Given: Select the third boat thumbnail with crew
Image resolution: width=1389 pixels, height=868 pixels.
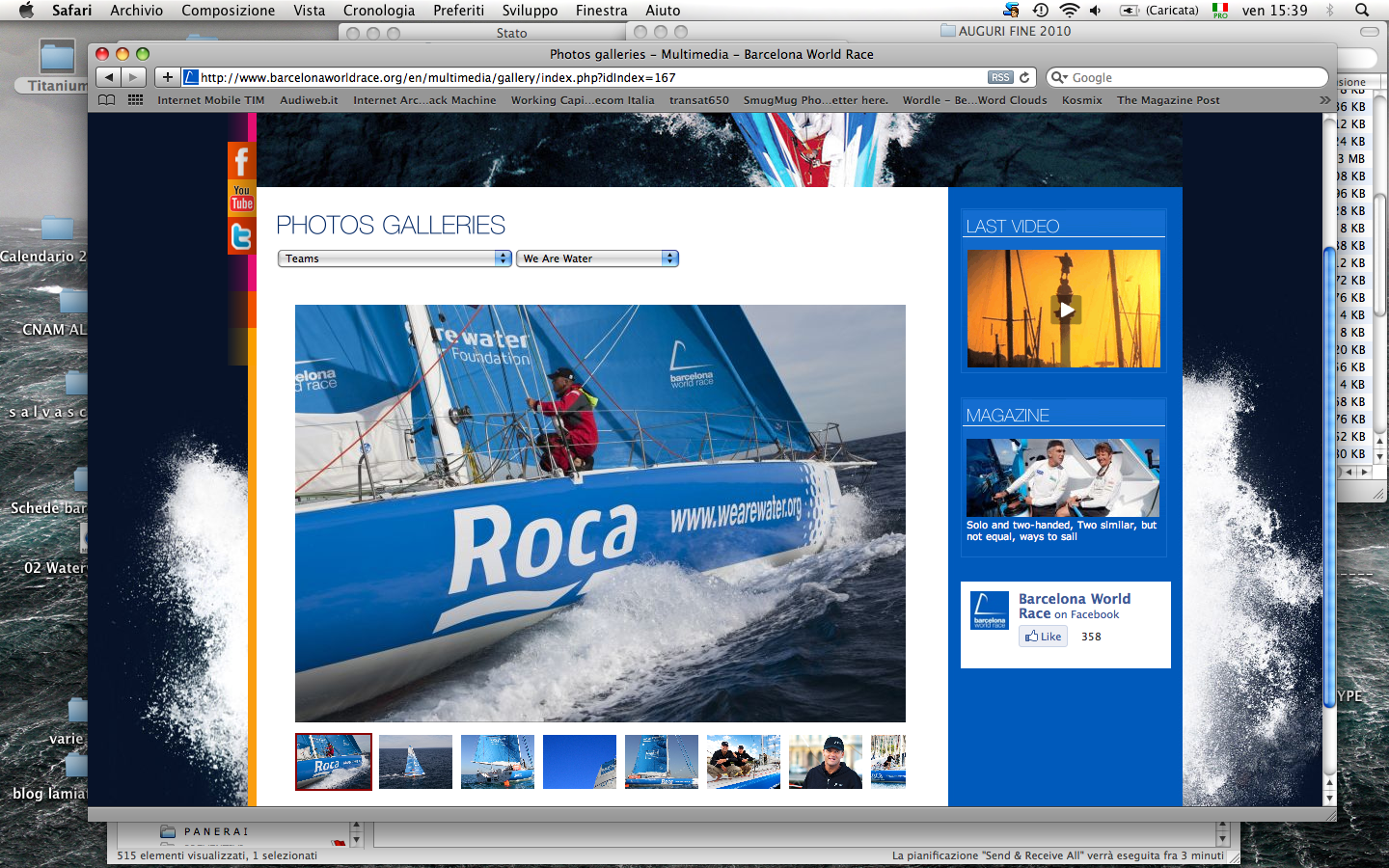Looking at the screenshot, I should [498, 762].
